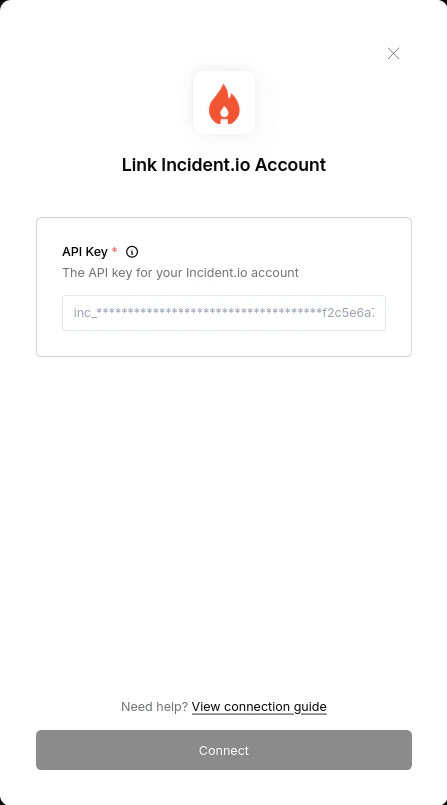
Task: Close the Link Incident.io Account dialog
Action: pyautogui.click(x=393, y=53)
